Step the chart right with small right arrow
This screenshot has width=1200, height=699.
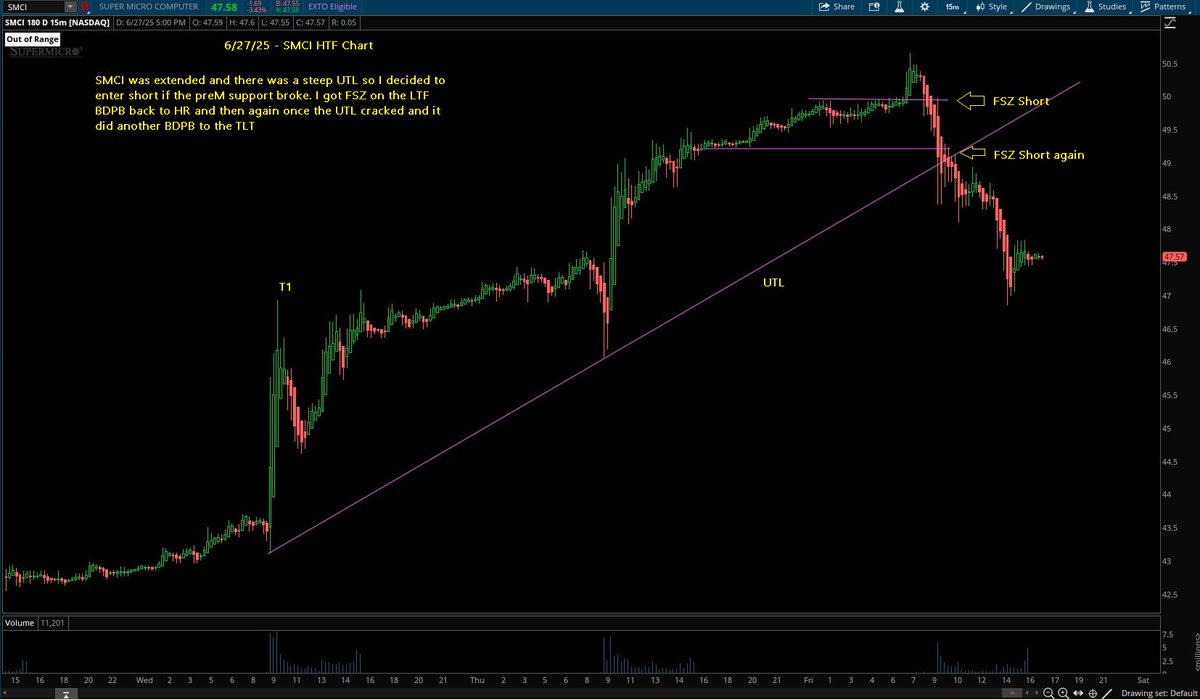tap(1037, 693)
